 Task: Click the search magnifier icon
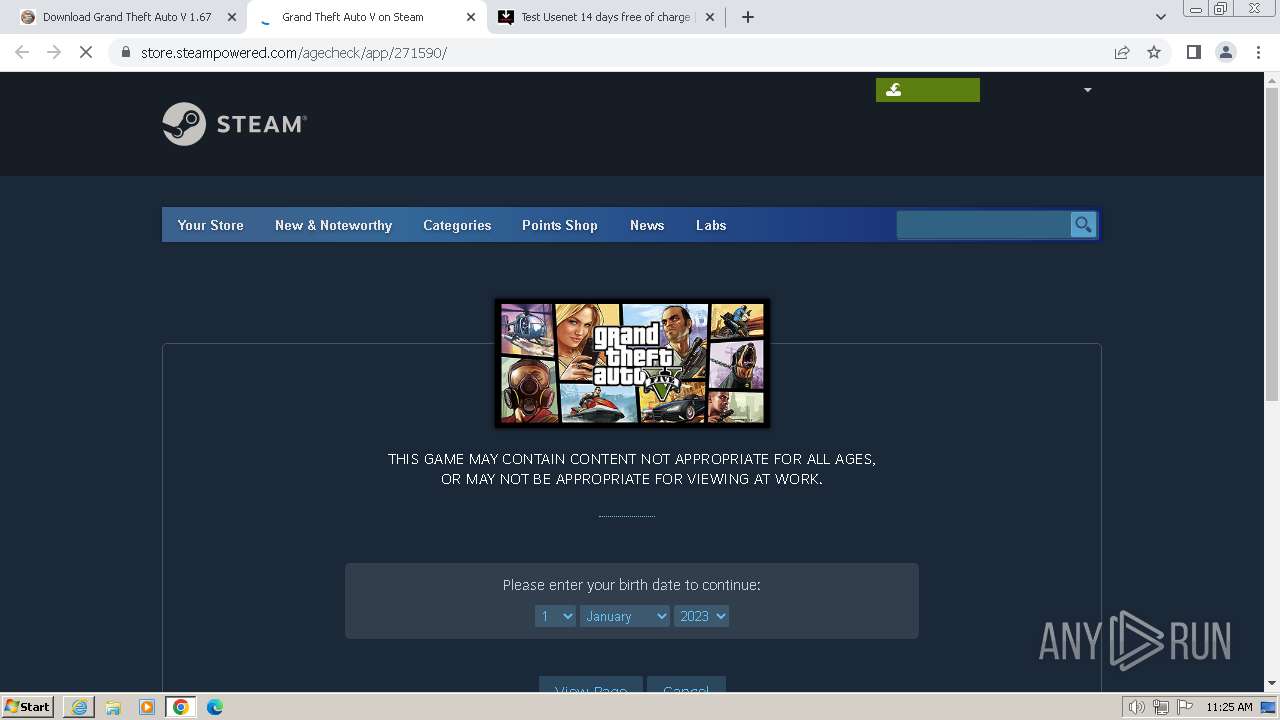(x=1083, y=225)
